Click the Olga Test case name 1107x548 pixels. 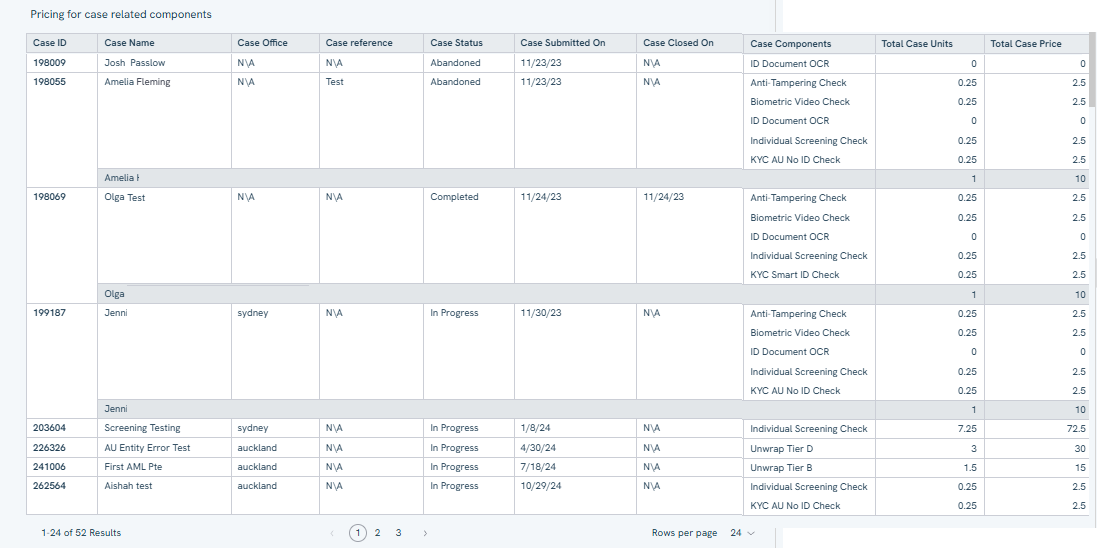click(125, 198)
